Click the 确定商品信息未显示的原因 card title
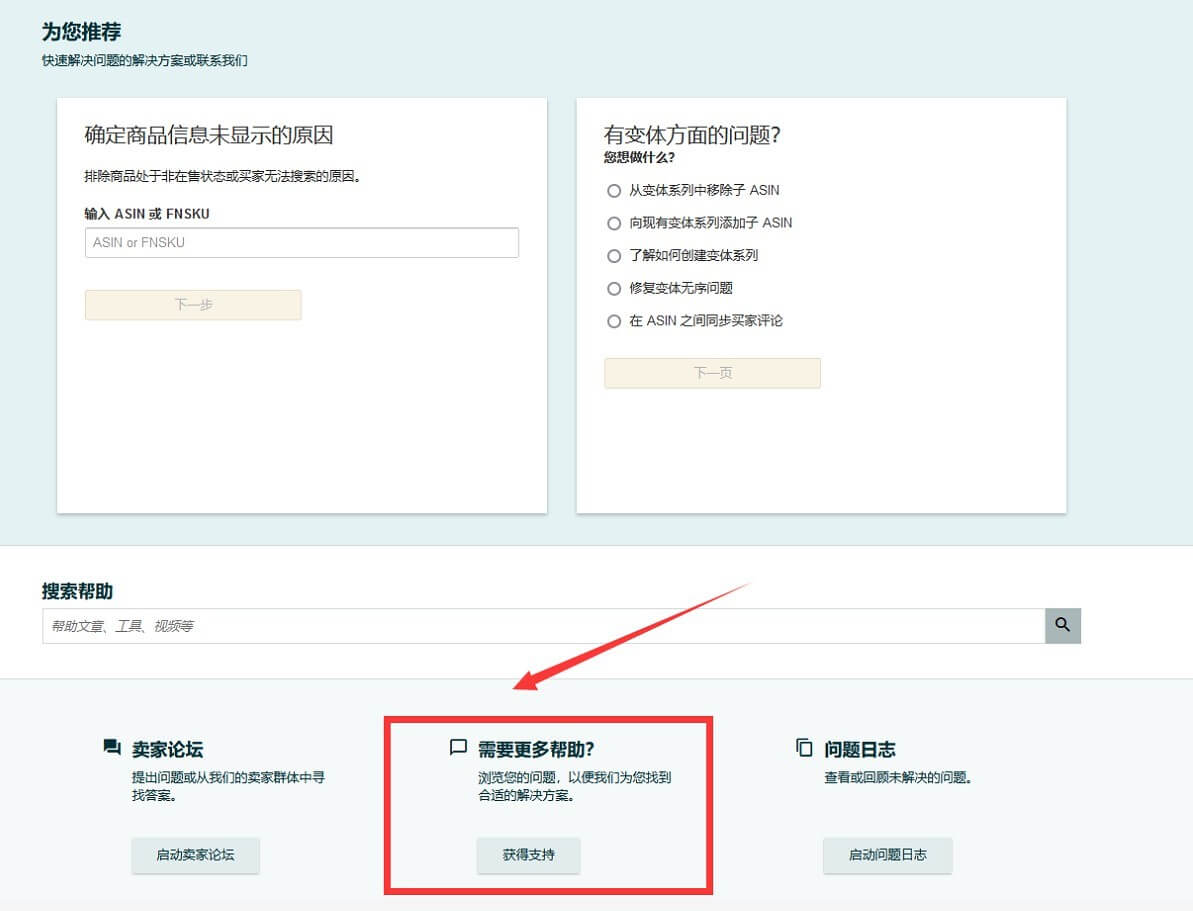 click(208, 136)
